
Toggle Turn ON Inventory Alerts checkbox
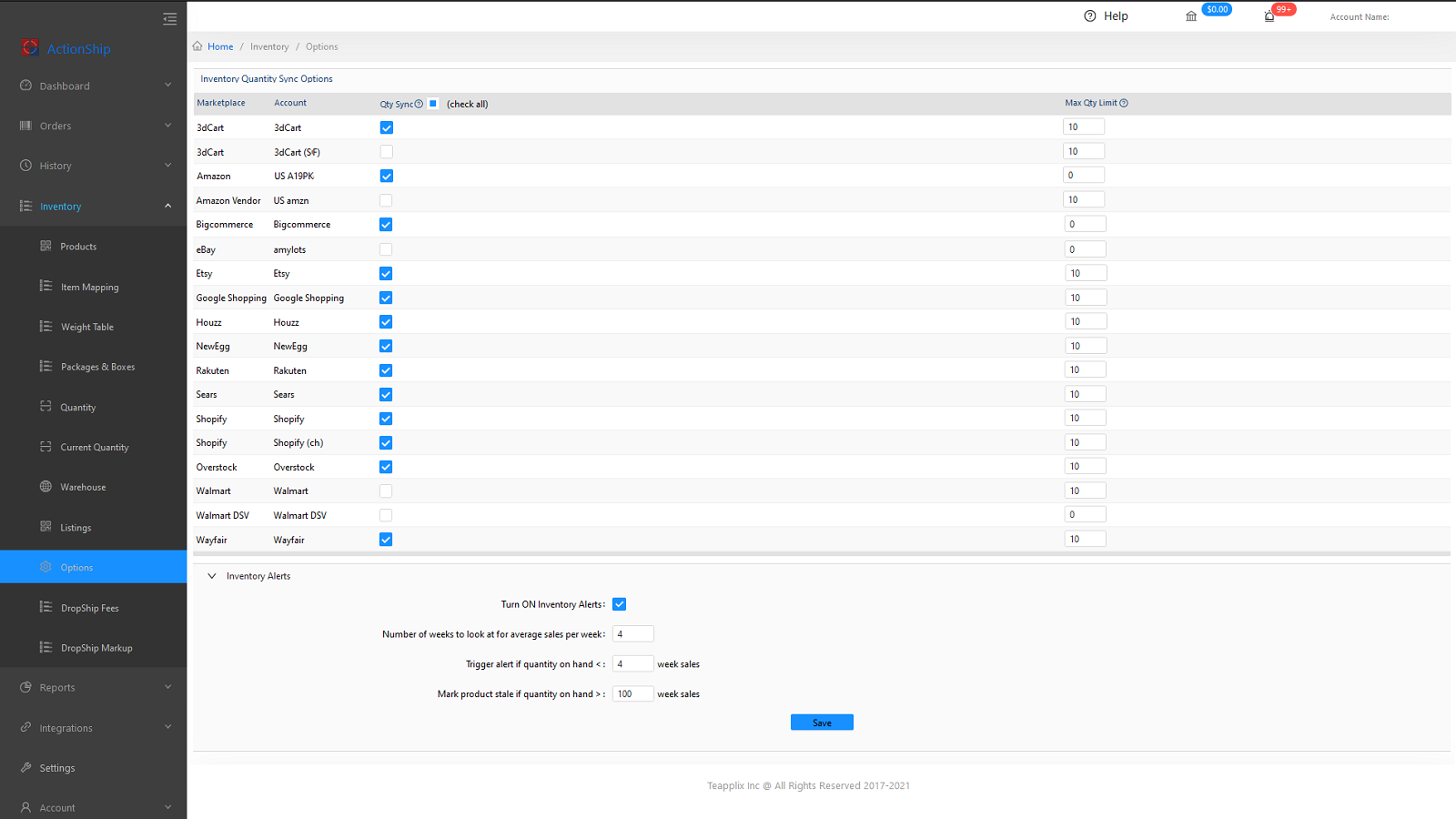[620, 604]
